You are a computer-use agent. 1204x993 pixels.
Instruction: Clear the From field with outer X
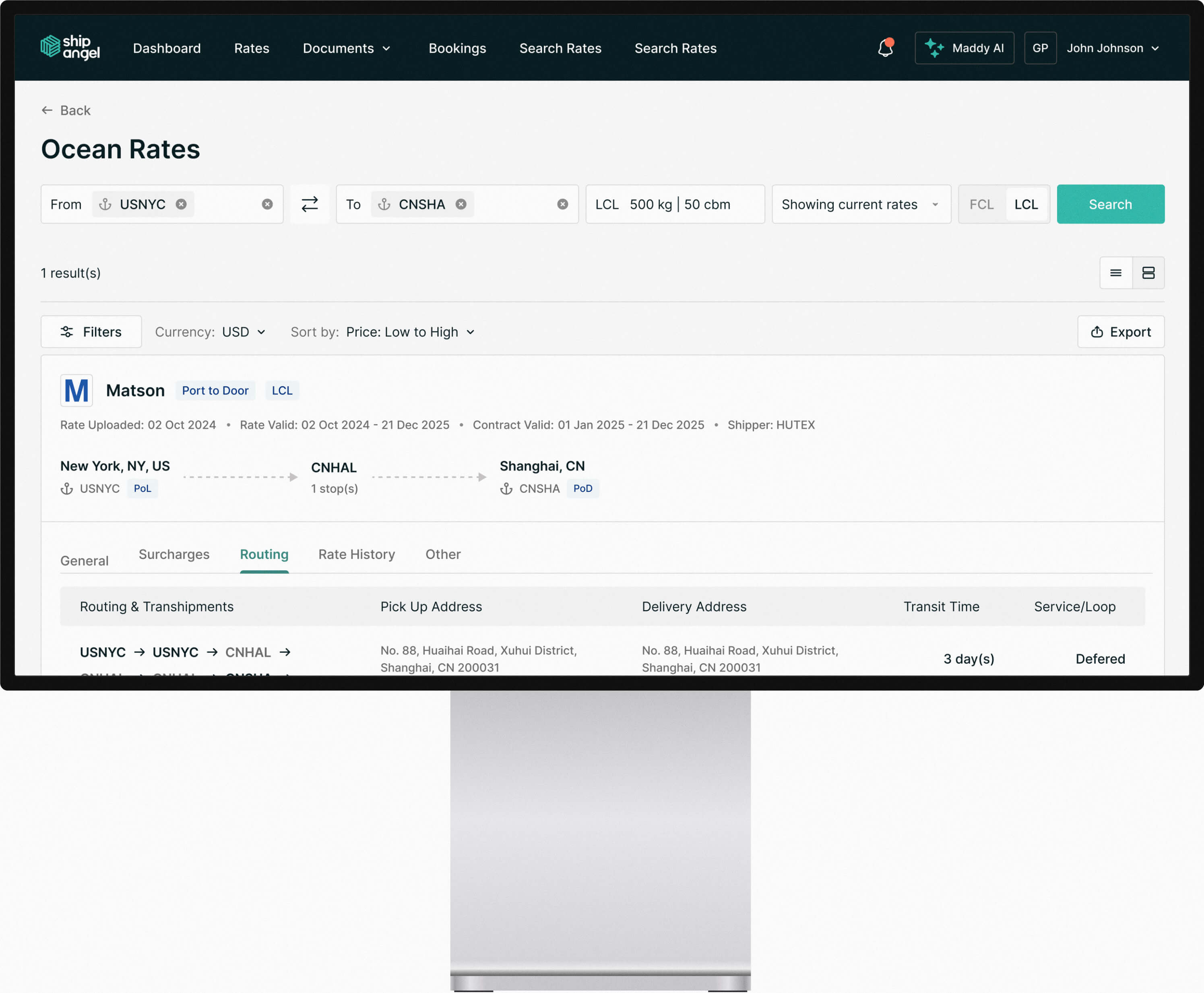267,204
